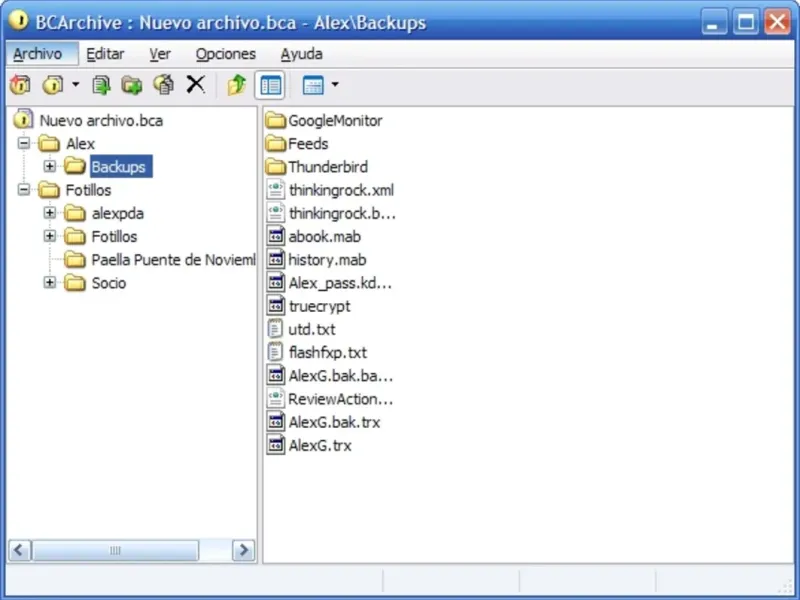This screenshot has width=800, height=600.
Task: Click the truecrypt file icon
Action: pyautogui.click(x=276, y=306)
